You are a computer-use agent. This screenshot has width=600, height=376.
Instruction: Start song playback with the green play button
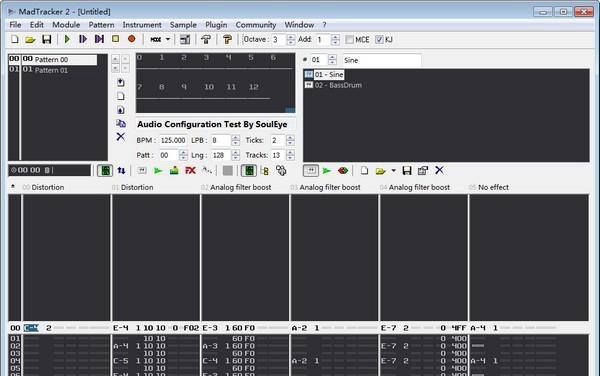(x=67, y=39)
